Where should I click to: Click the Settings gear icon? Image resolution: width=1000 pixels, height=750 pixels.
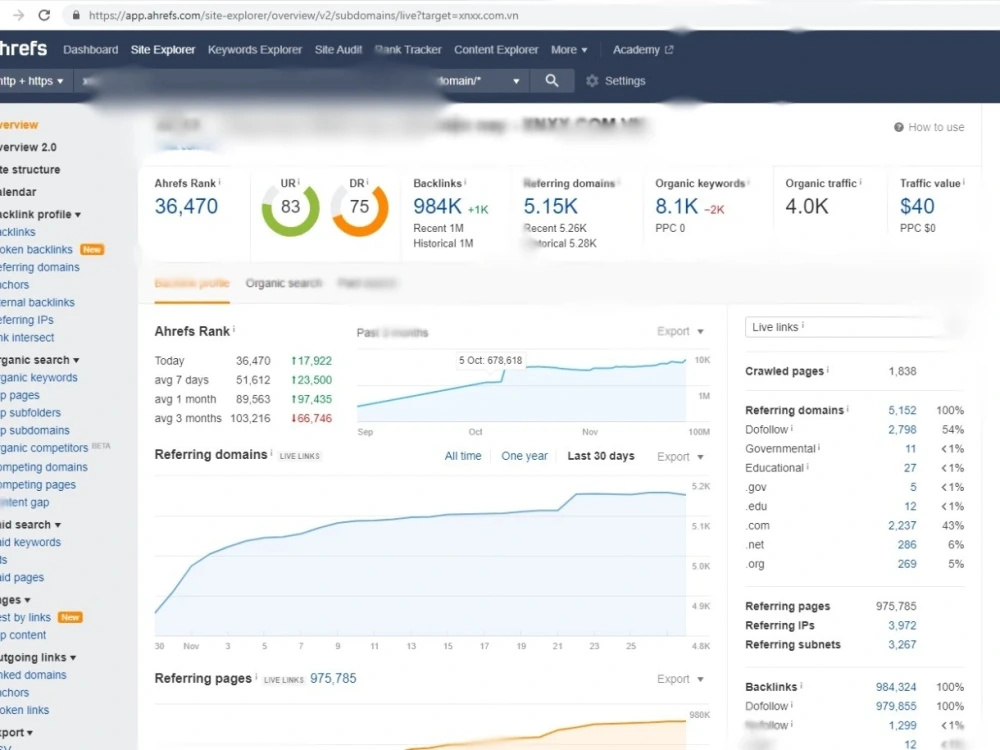(592, 81)
